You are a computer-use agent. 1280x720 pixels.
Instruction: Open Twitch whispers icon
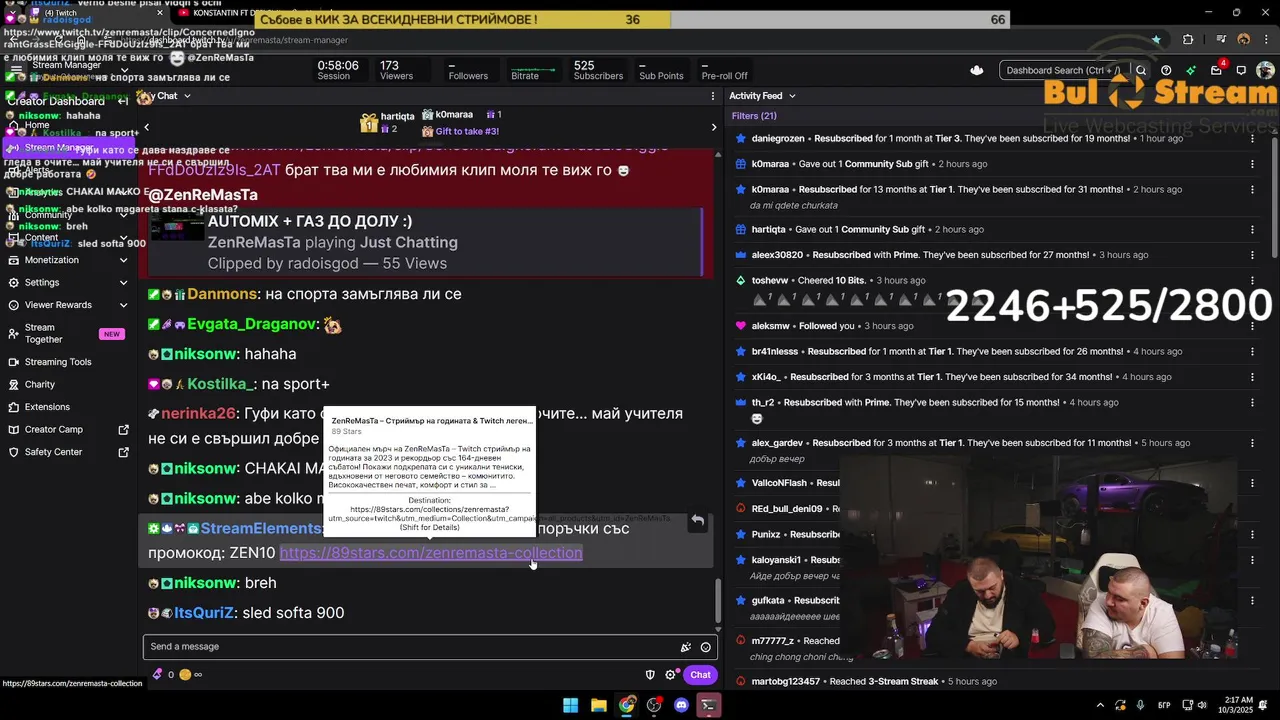coord(1241,71)
